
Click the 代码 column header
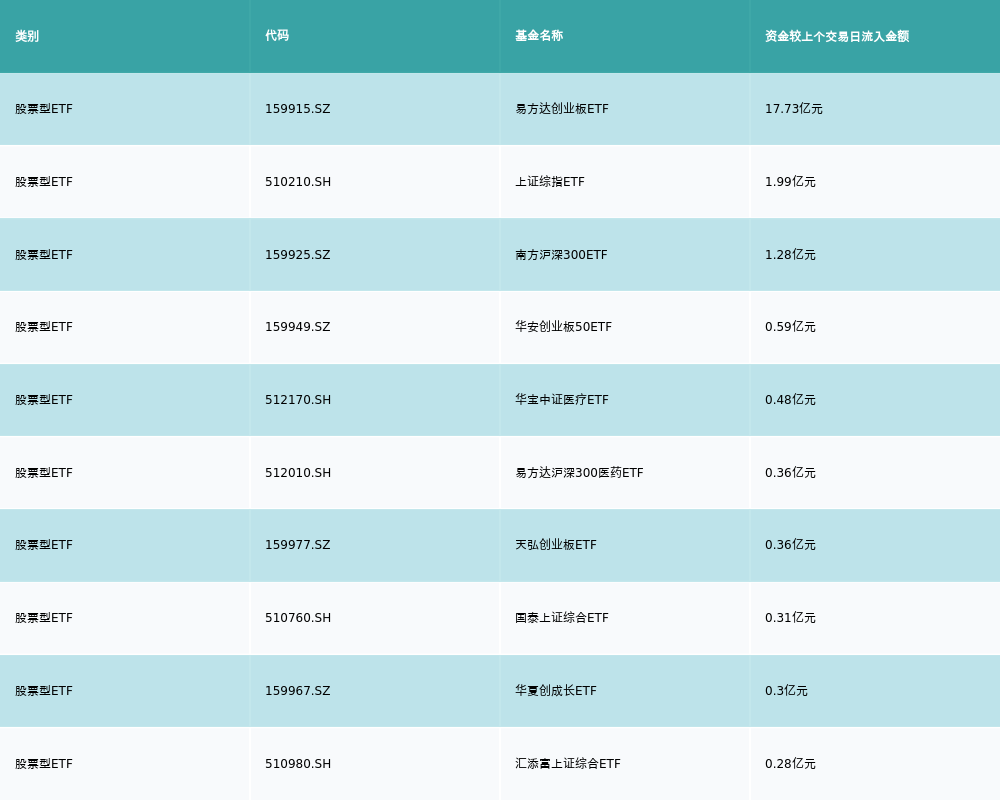pyautogui.click(x=277, y=36)
